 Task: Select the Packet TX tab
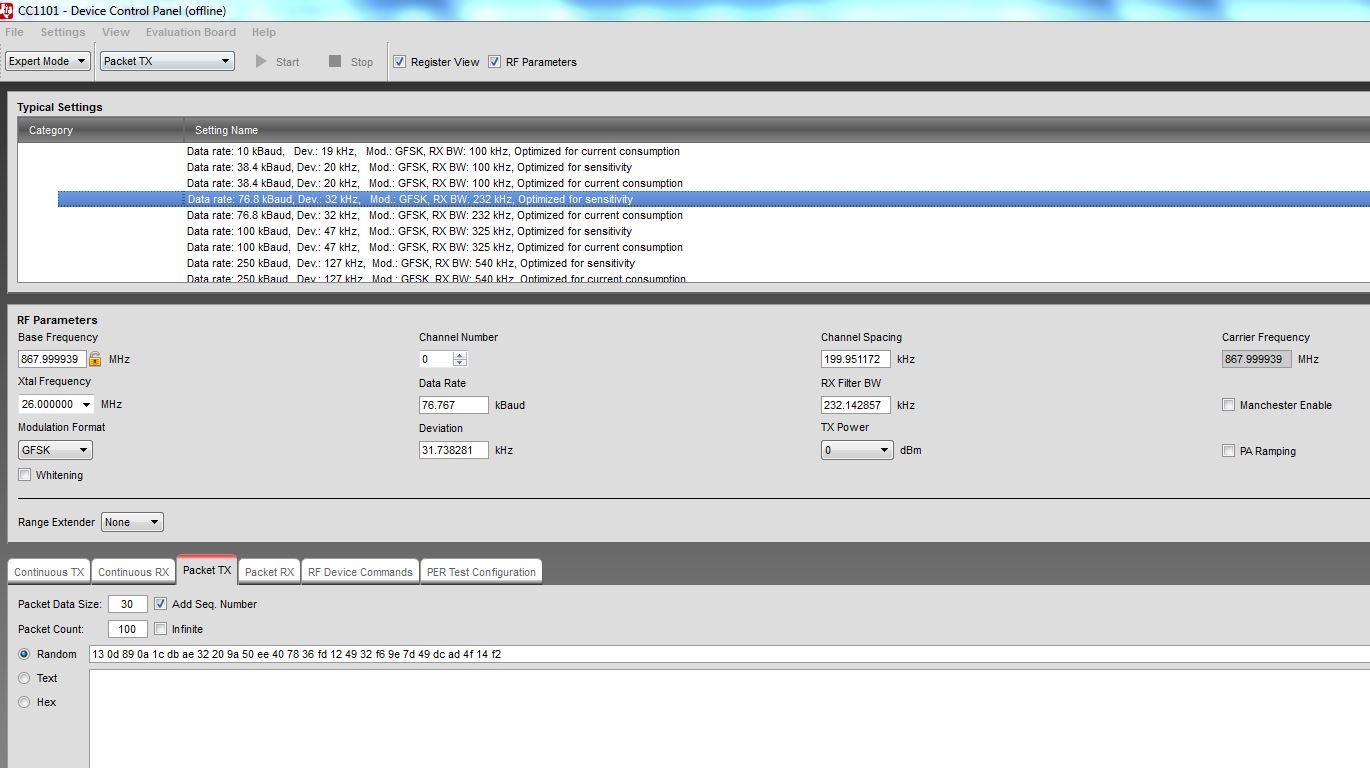[x=207, y=570]
